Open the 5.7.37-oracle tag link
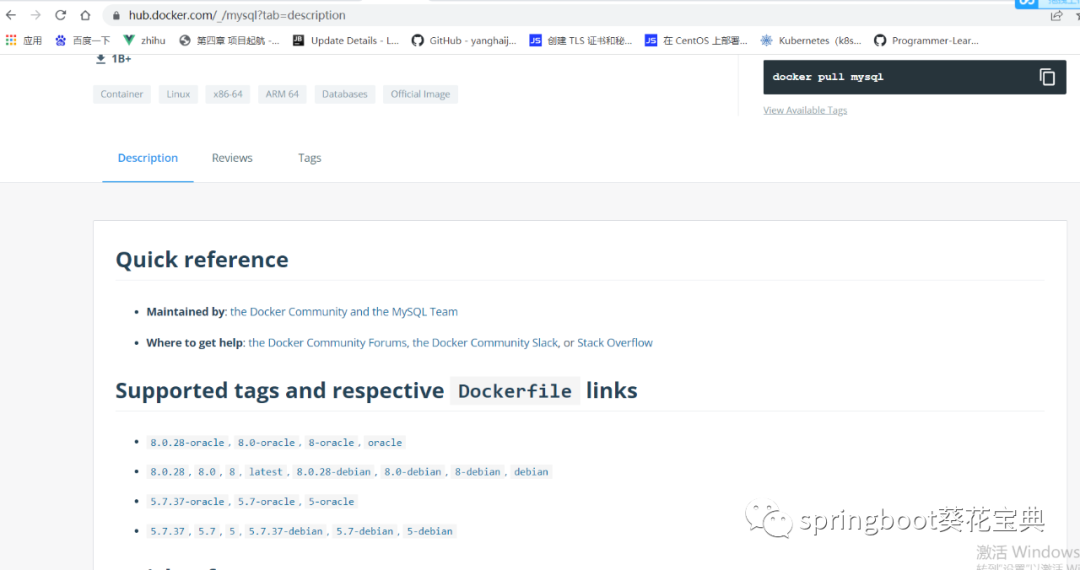The width and height of the screenshot is (1080, 570). pos(187,502)
